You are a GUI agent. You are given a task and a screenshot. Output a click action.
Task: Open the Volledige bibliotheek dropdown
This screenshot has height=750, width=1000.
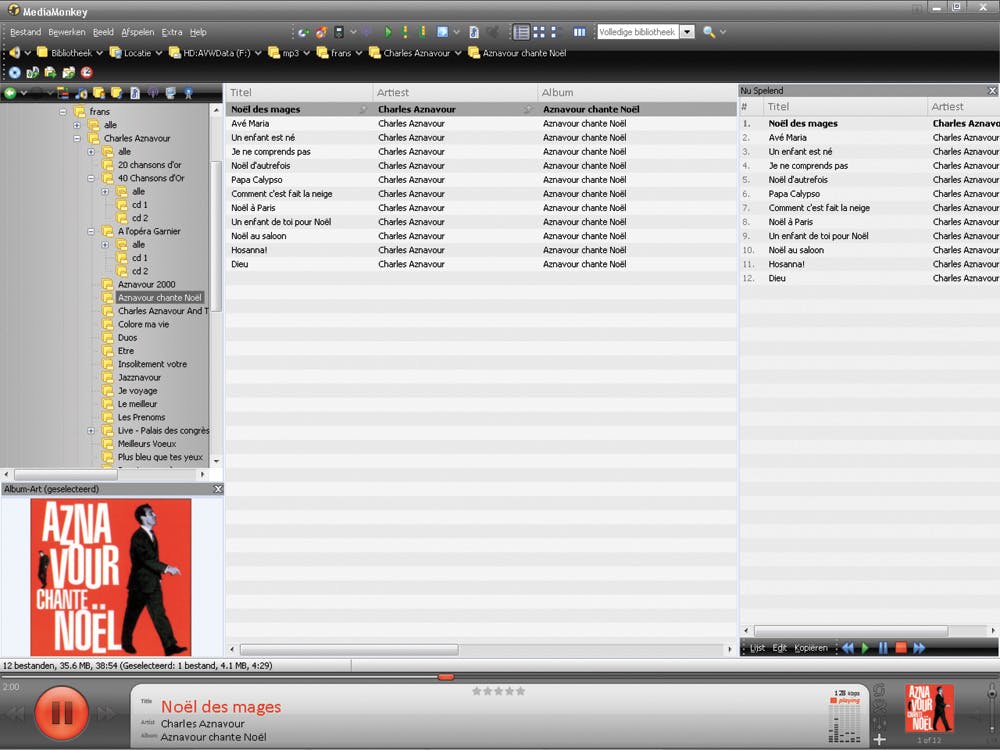(687, 32)
